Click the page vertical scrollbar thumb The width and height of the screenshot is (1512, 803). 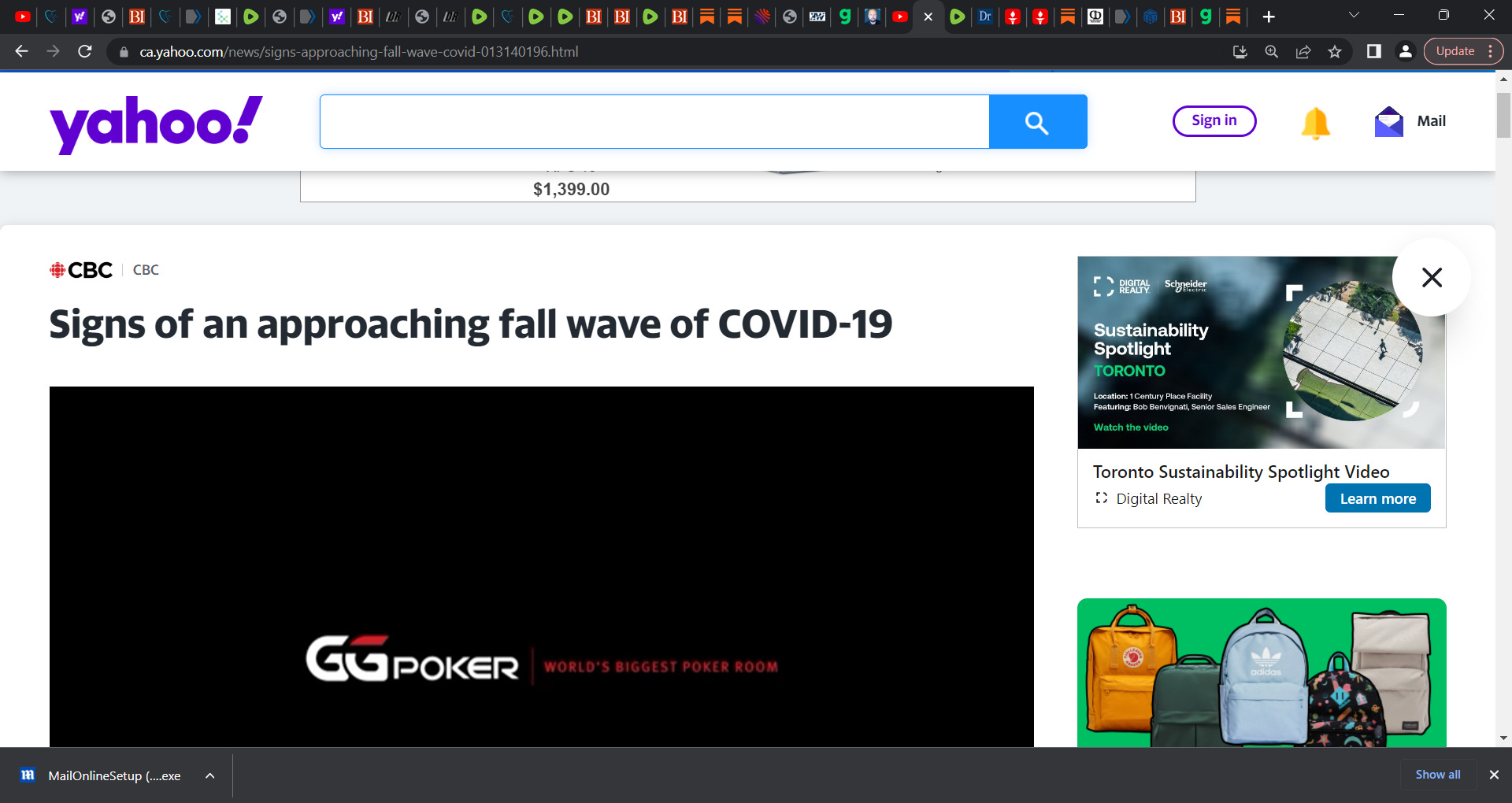pyautogui.click(x=1503, y=115)
